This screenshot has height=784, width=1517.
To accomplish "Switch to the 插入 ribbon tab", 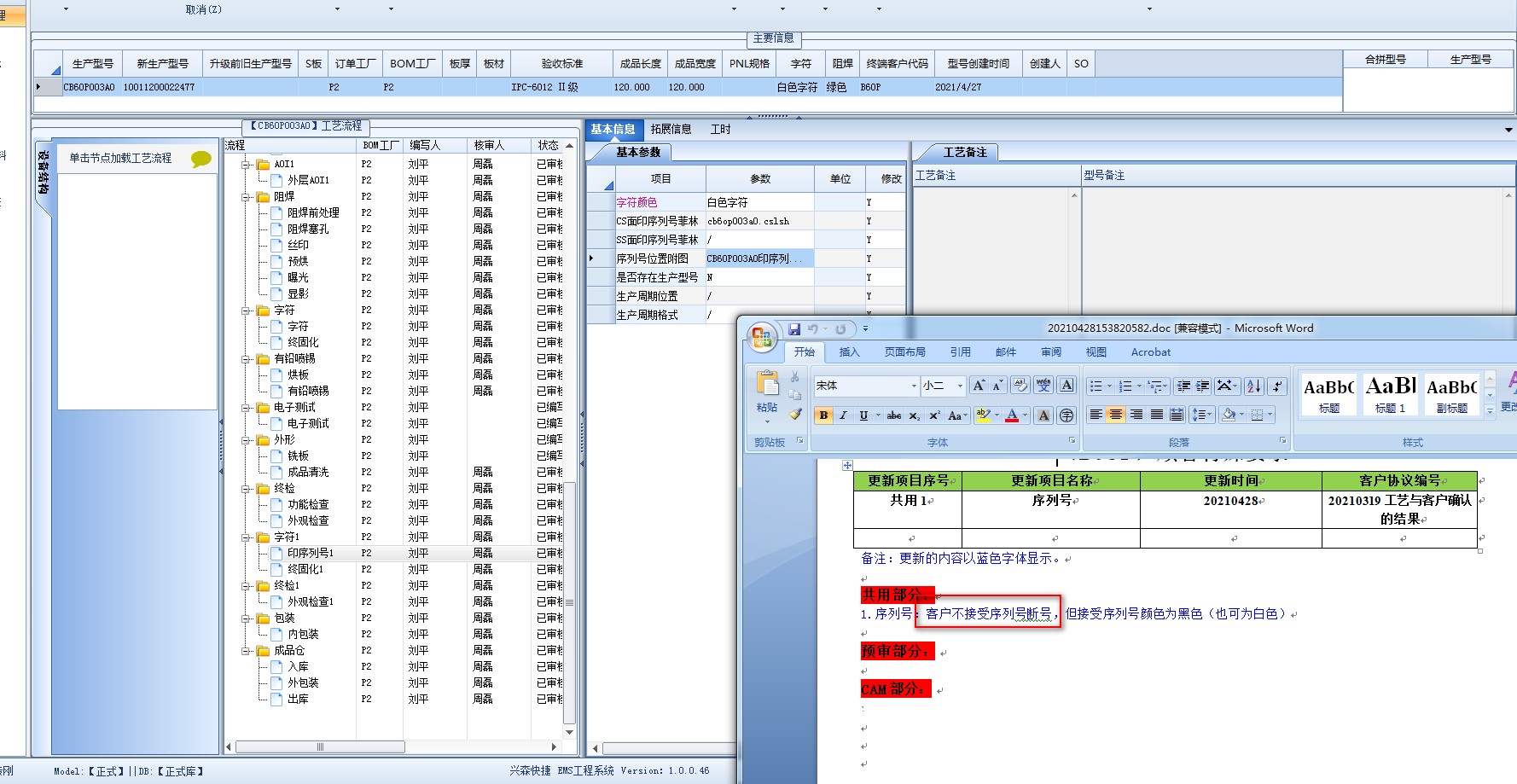I will [849, 352].
